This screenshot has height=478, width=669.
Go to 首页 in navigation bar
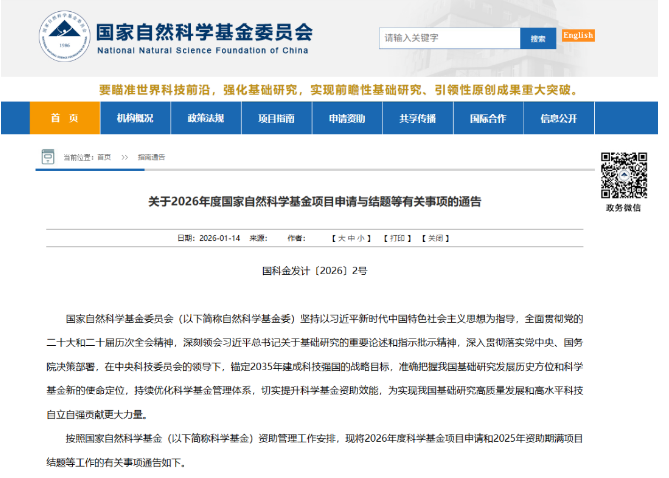click(65, 118)
